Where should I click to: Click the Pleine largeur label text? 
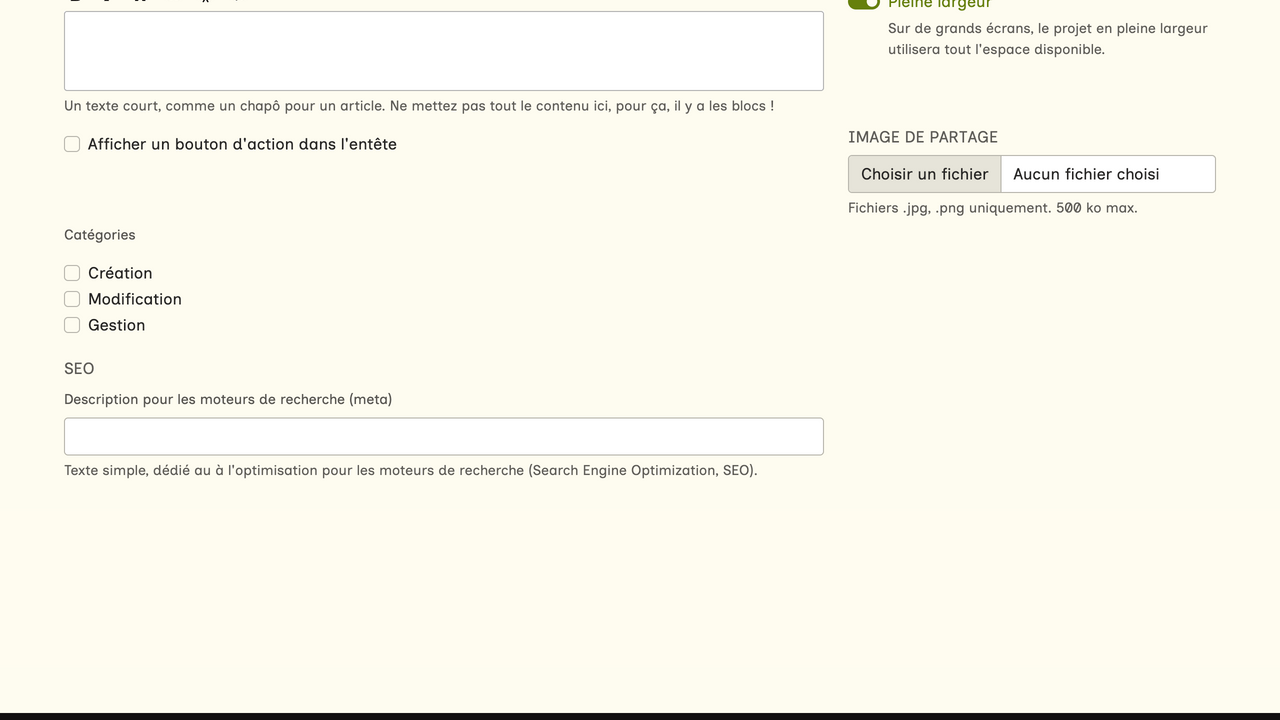pos(939,4)
